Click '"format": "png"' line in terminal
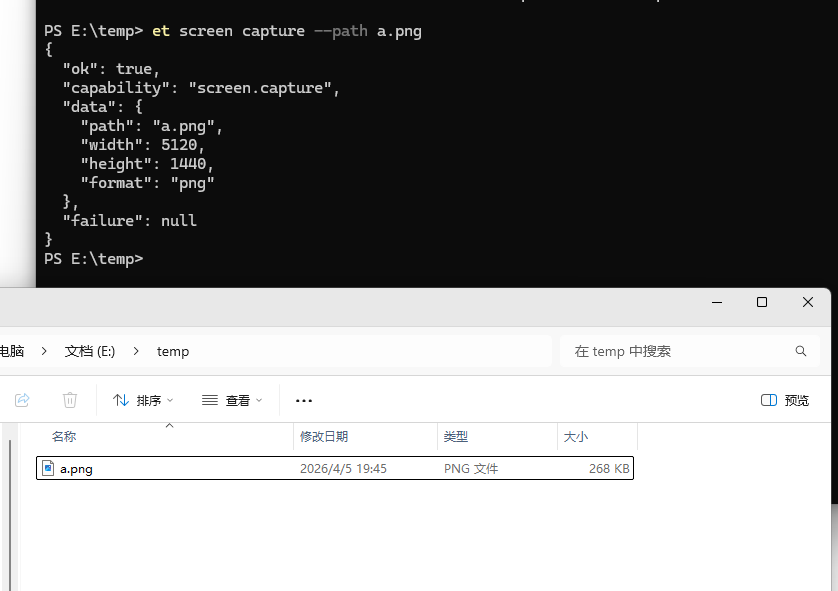The height and width of the screenshot is (591, 838). [x=147, y=183]
